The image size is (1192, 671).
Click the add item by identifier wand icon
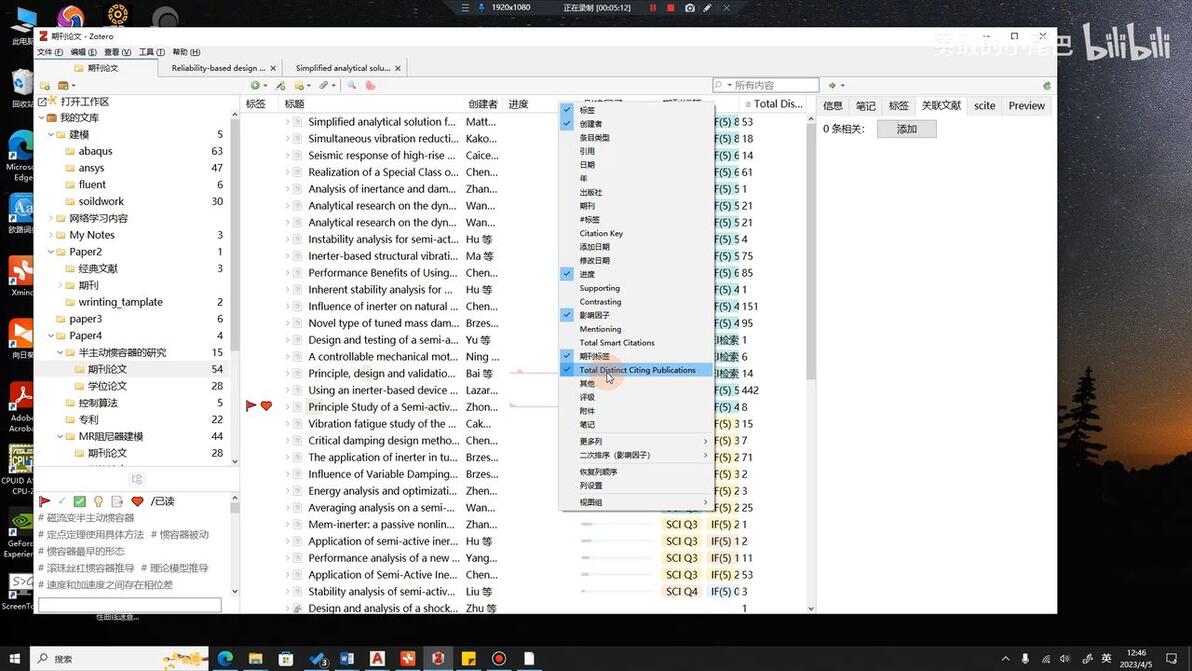pos(281,85)
